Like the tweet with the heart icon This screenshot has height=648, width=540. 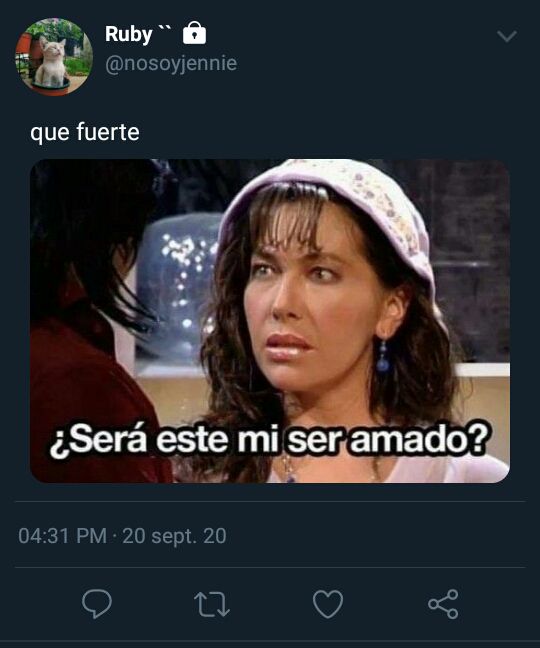click(328, 604)
